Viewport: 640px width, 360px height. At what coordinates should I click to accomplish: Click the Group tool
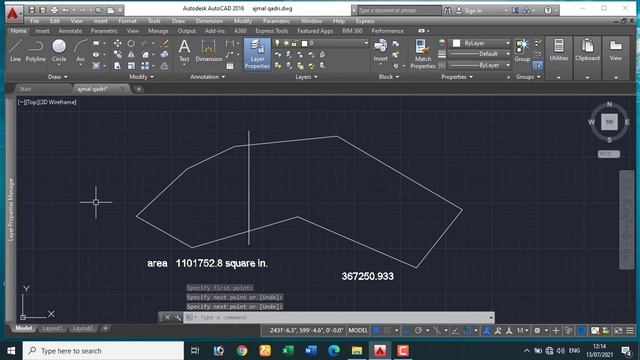click(522, 51)
